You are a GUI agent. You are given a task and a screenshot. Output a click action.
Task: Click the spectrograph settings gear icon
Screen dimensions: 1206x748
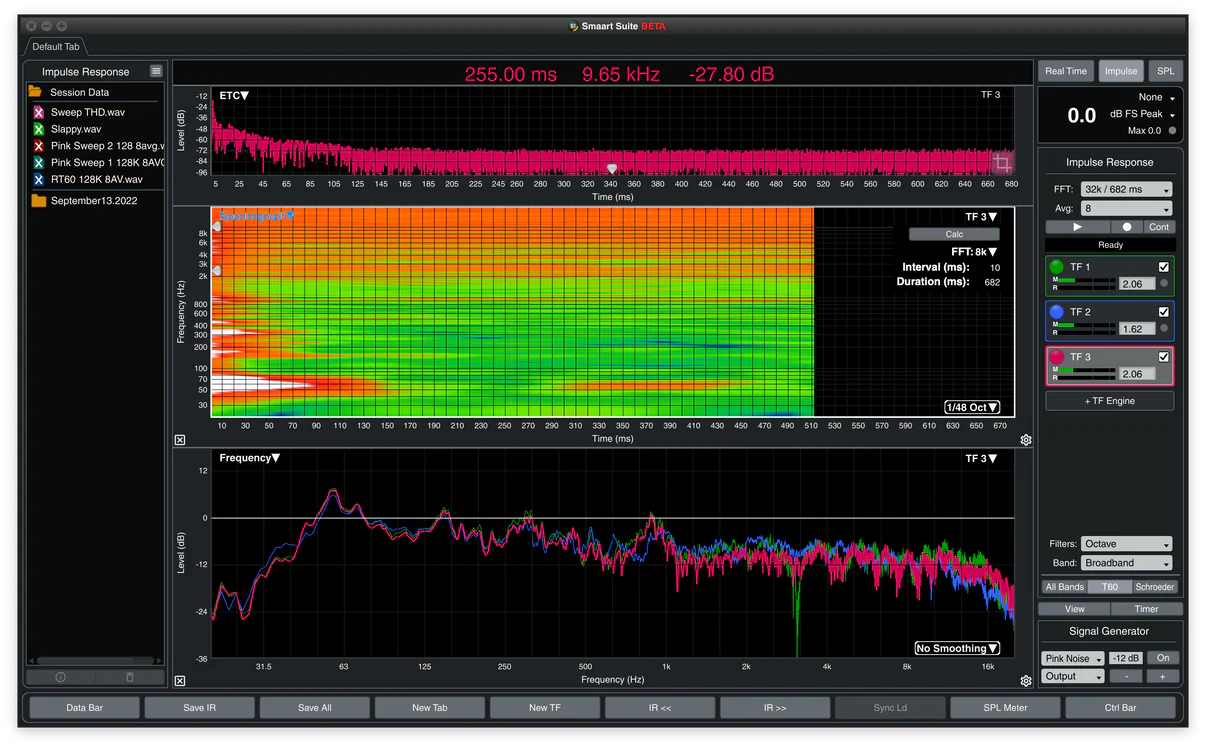[1025, 440]
